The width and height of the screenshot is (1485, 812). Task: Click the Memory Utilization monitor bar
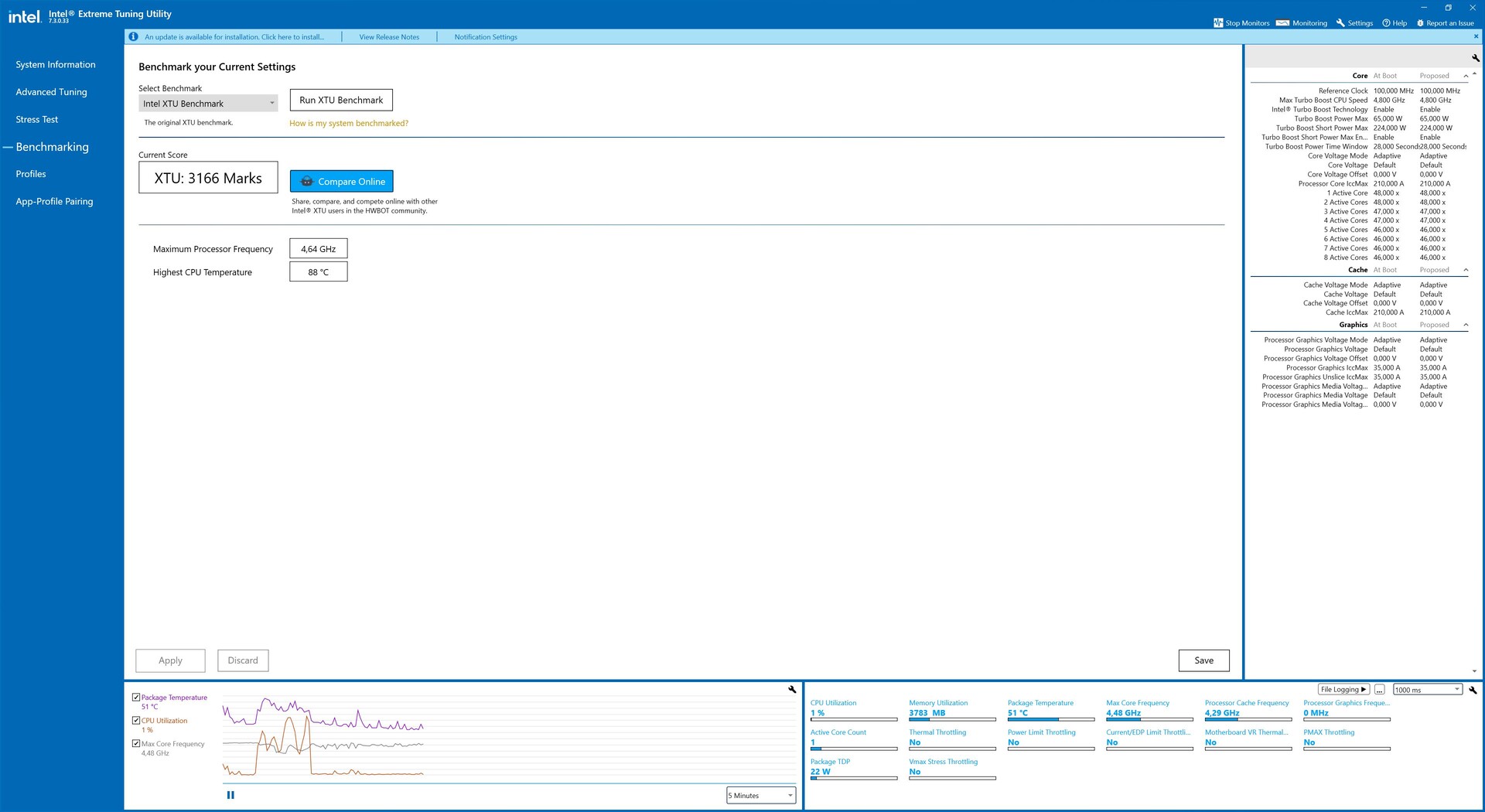(x=953, y=720)
